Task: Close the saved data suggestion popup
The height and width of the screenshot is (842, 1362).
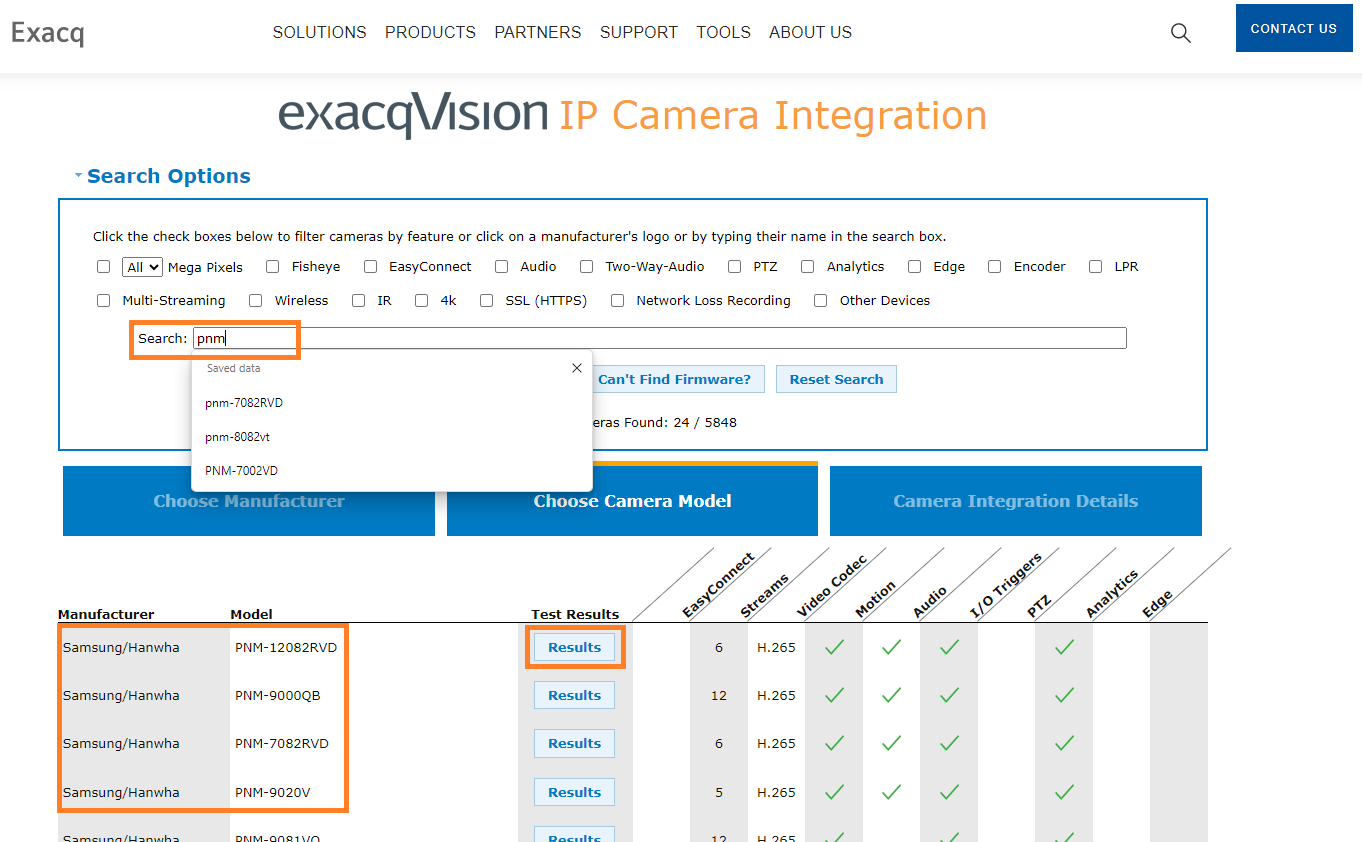Action: pos(577,368)
